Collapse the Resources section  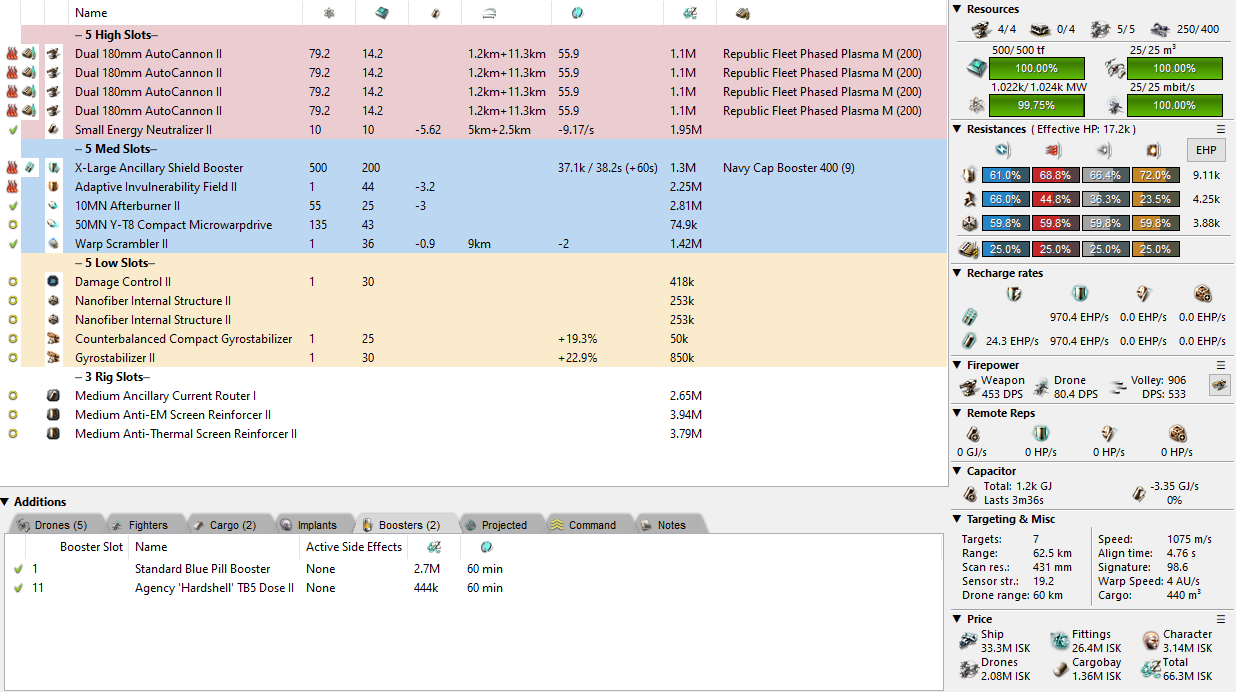(957, 9)
